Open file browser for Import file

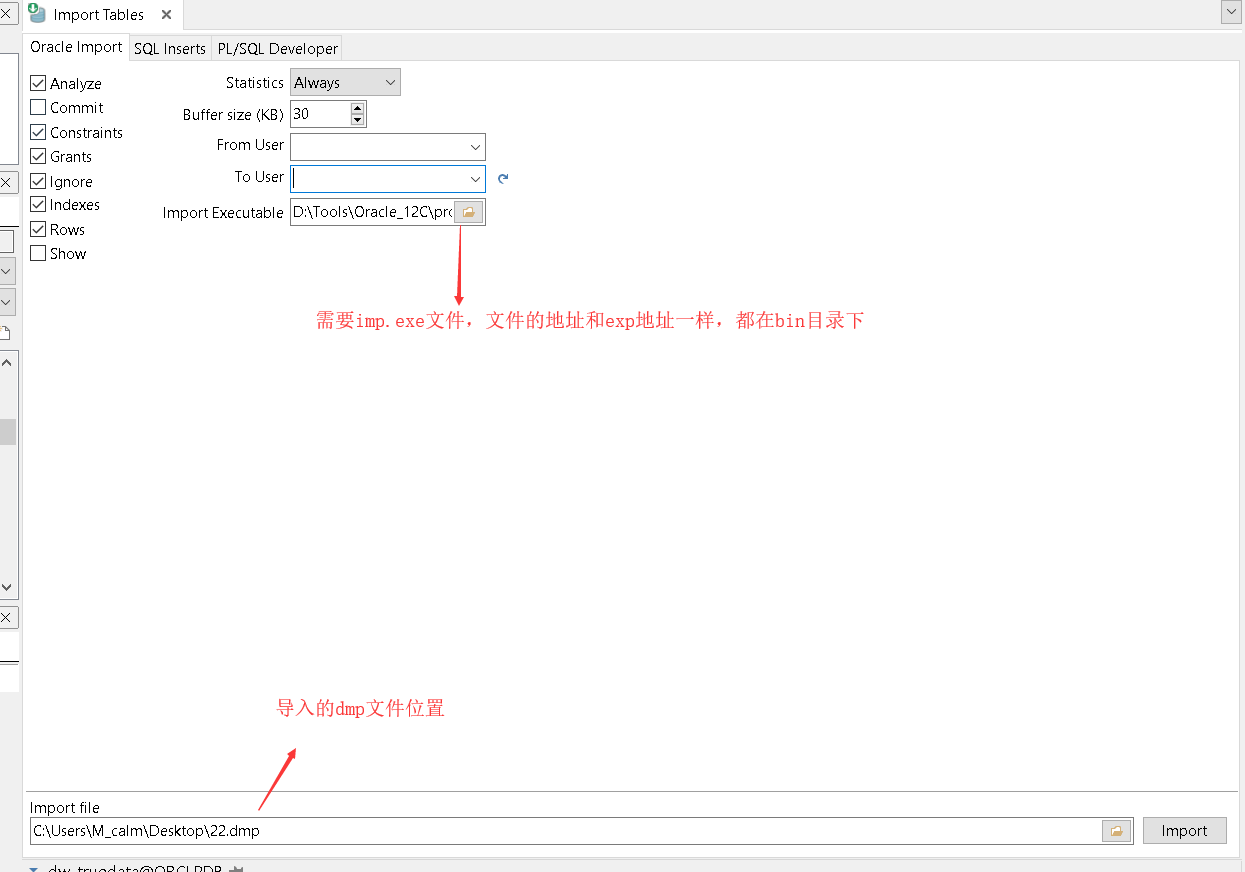(x=1117, y=831)
